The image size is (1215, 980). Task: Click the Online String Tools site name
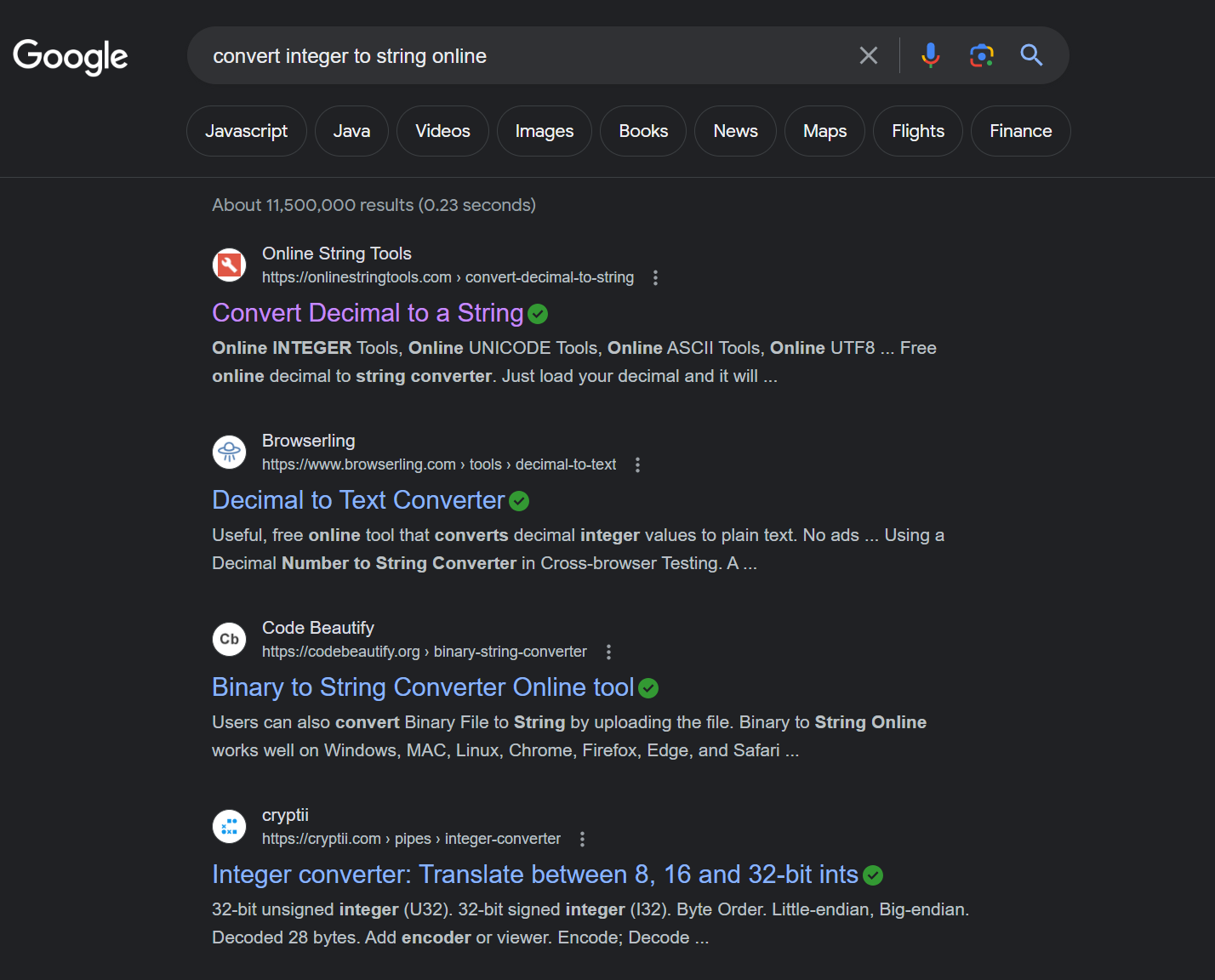coord(337,254)
